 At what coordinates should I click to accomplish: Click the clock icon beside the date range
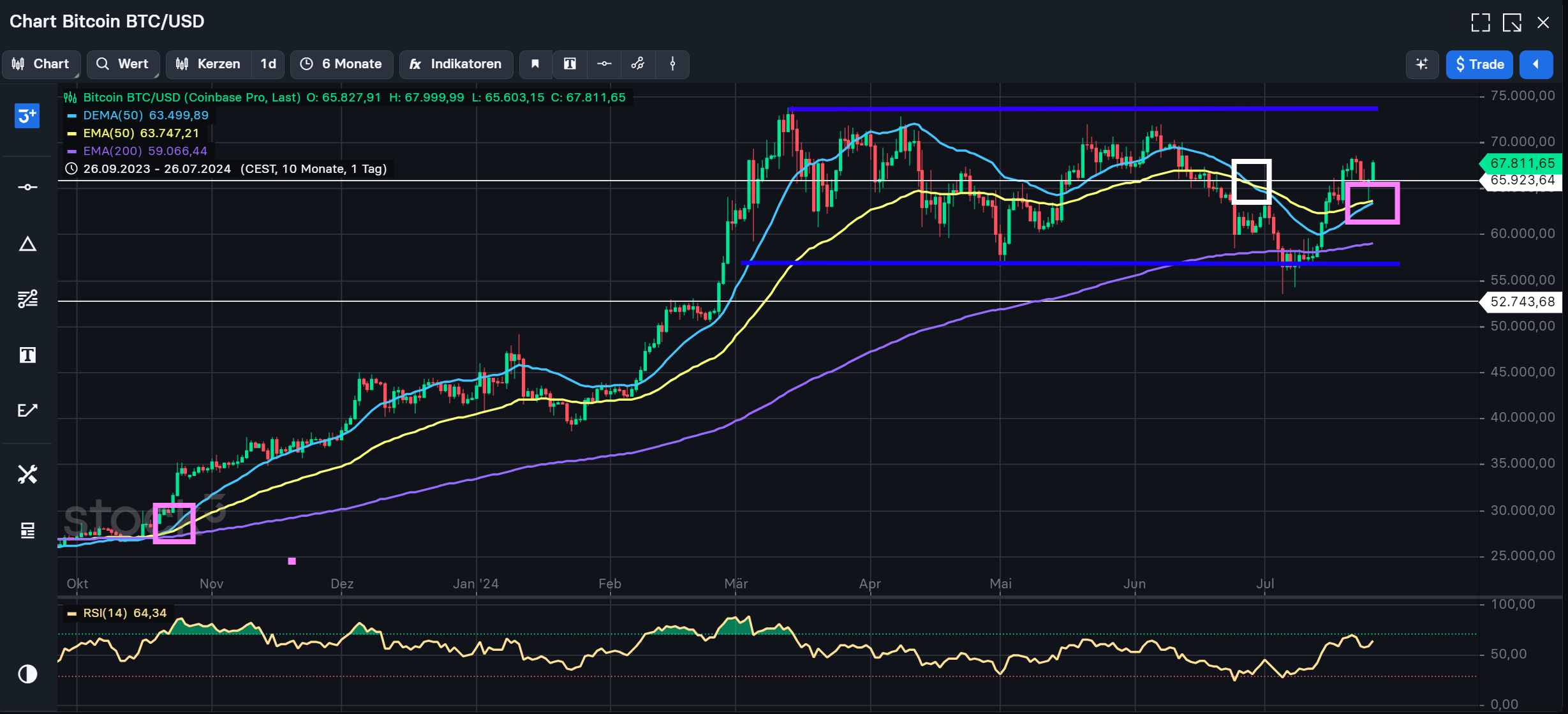(71, 169)
